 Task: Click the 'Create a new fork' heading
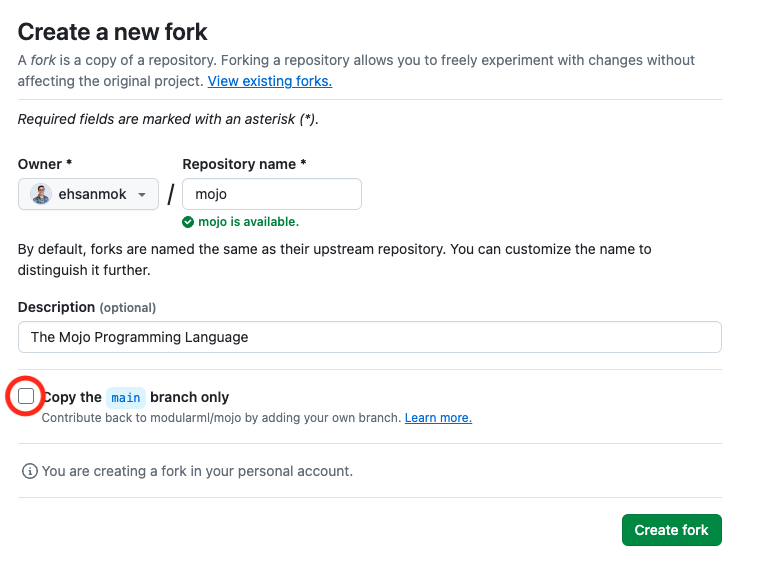click(112, 32)
